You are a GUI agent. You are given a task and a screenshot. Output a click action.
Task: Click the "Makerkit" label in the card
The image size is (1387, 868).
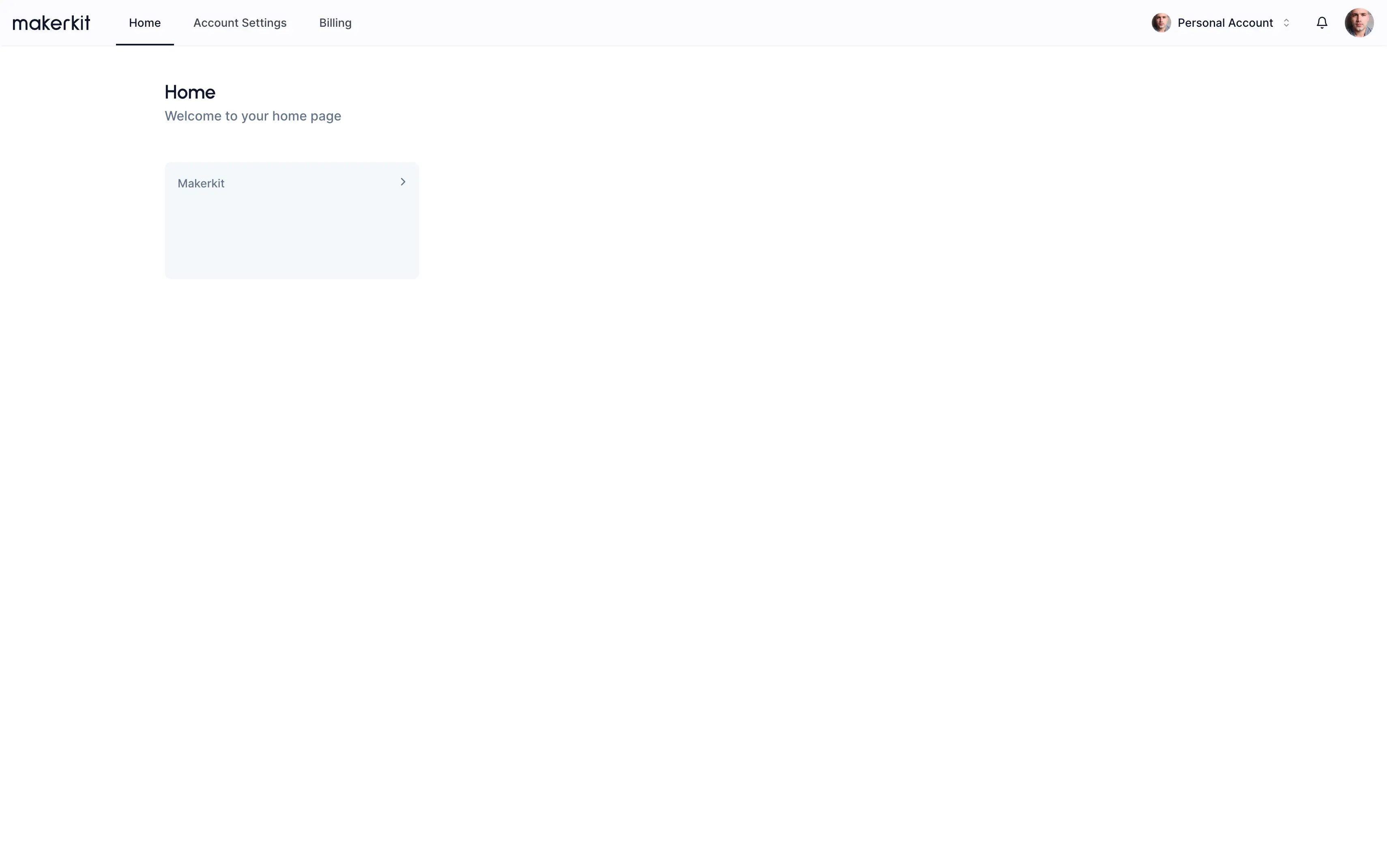click(x=201, y=184)
